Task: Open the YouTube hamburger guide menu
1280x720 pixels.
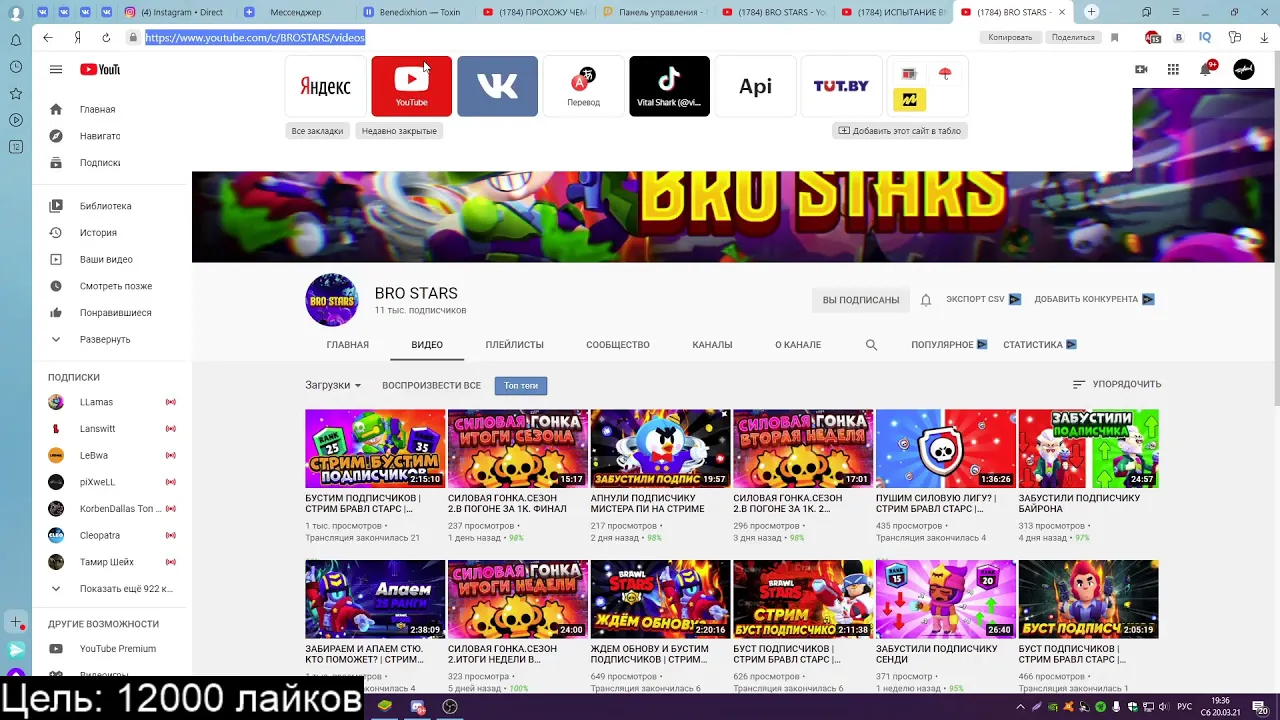Action: 56,70
